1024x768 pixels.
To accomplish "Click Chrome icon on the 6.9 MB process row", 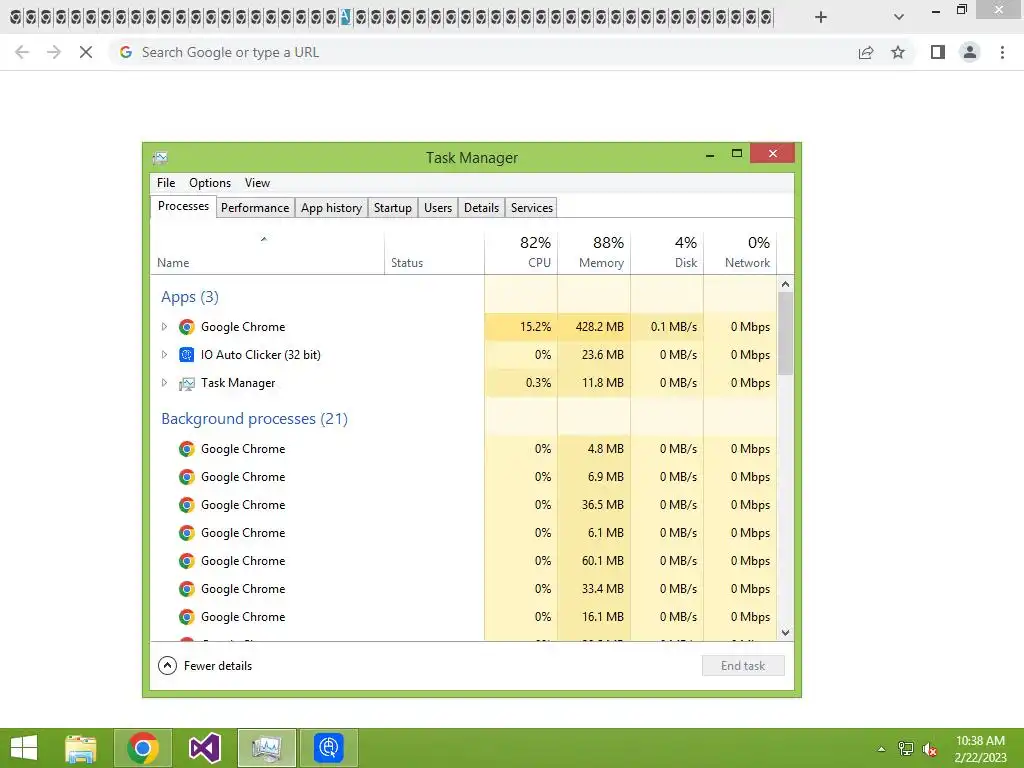I will coord(187,477).
